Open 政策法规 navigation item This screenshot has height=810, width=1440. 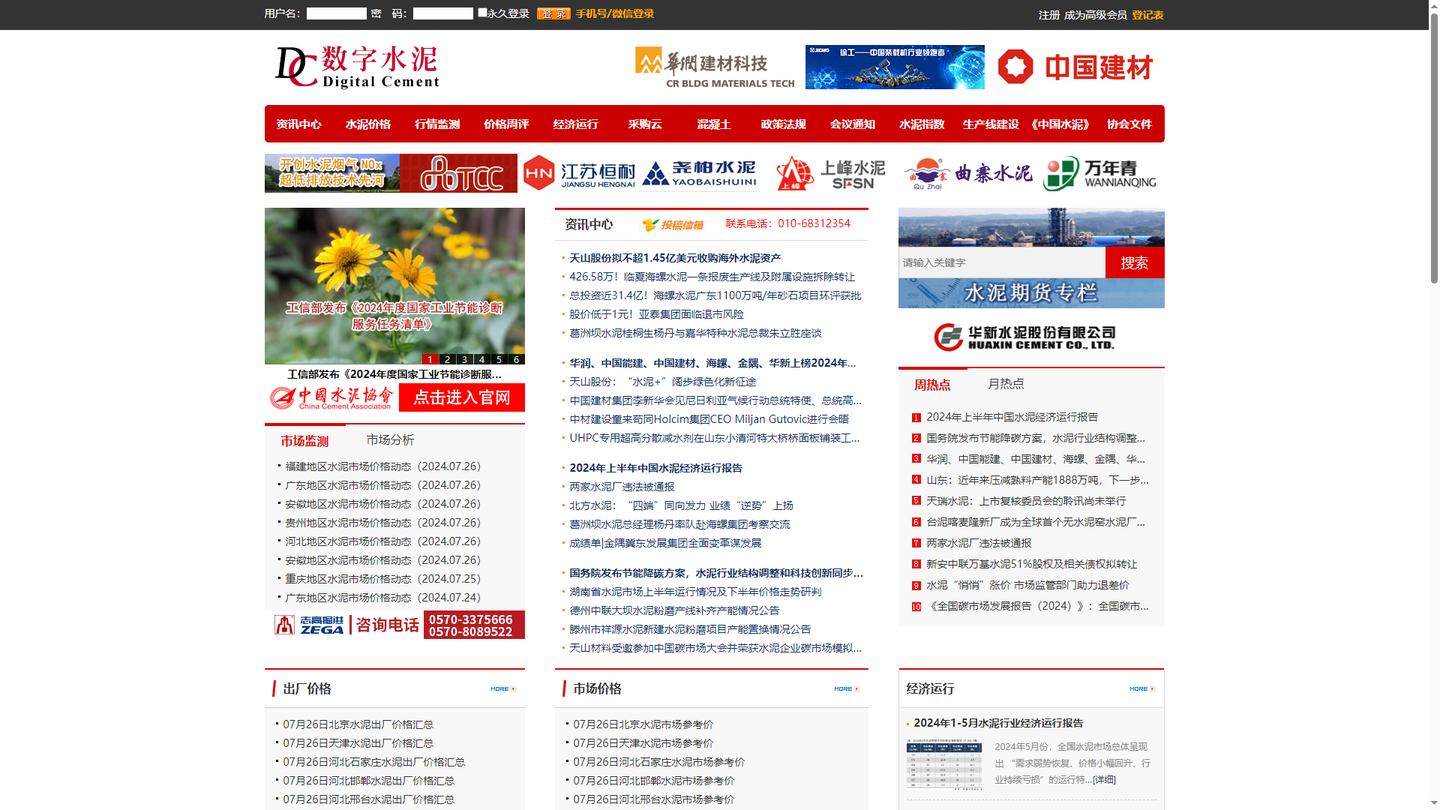(783, 125)
